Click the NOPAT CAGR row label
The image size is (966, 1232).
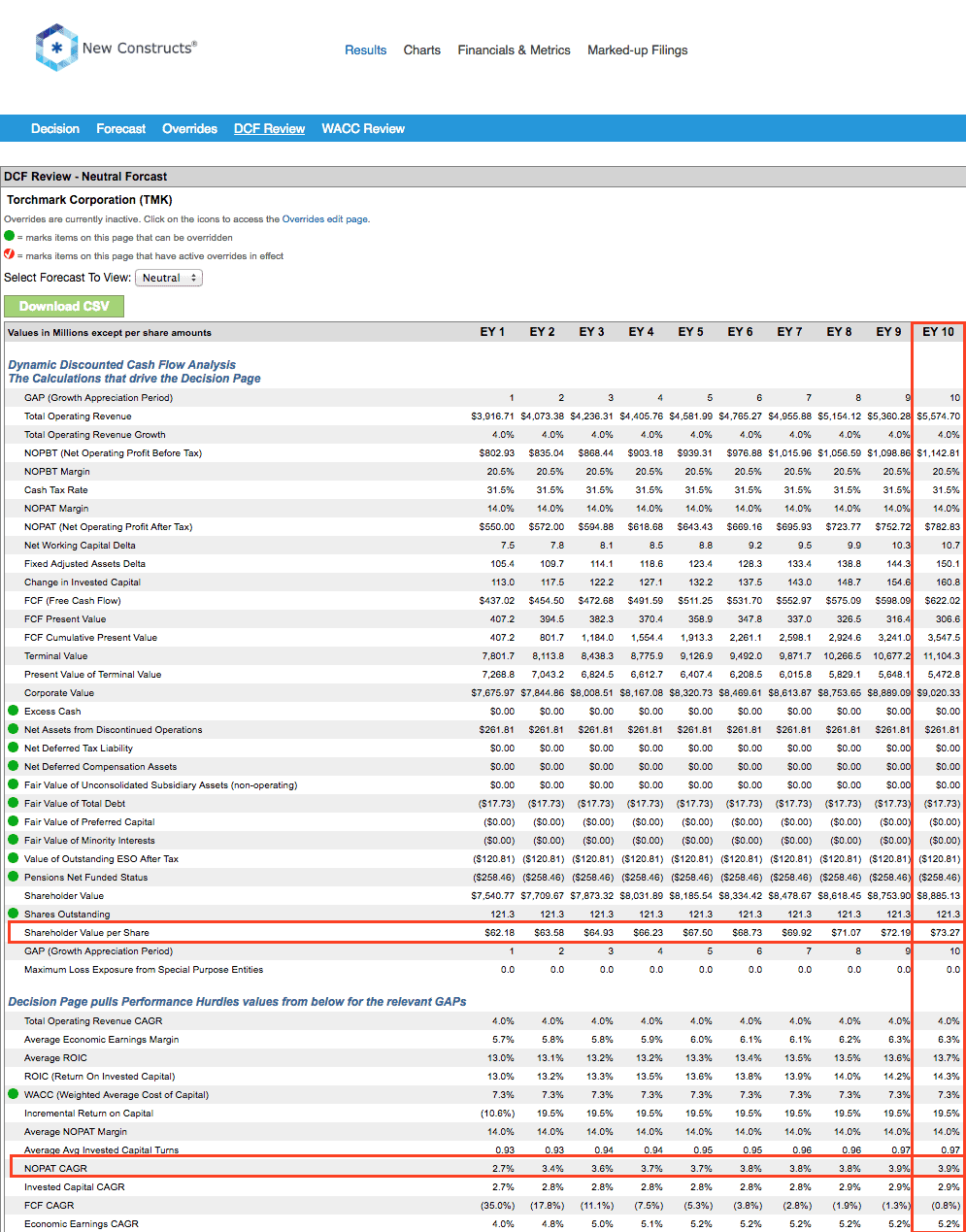pyautogui.click(x=55, y=1168)
